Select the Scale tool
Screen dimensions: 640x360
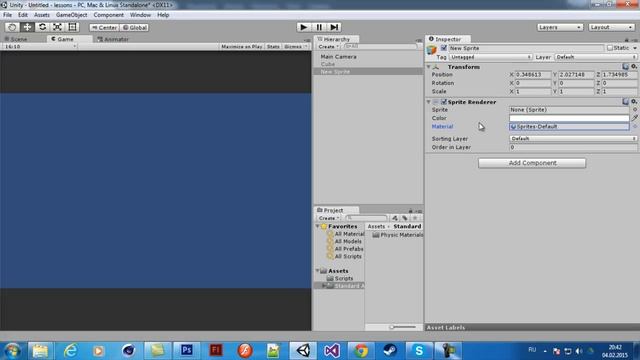[57, 27]
